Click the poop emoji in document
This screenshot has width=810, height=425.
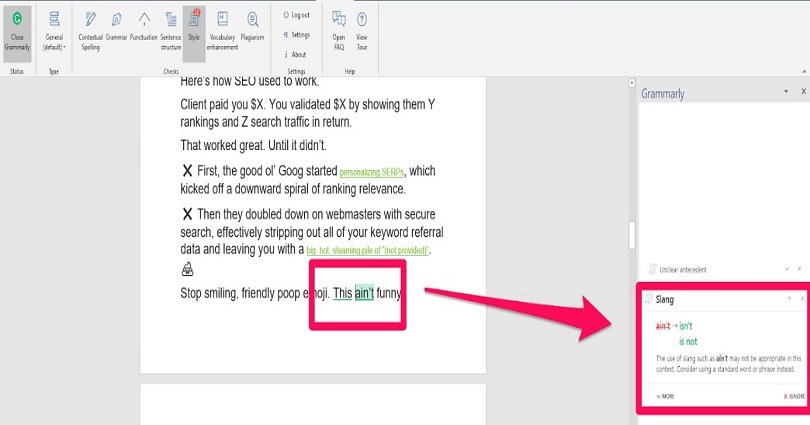tap(188, 269)
